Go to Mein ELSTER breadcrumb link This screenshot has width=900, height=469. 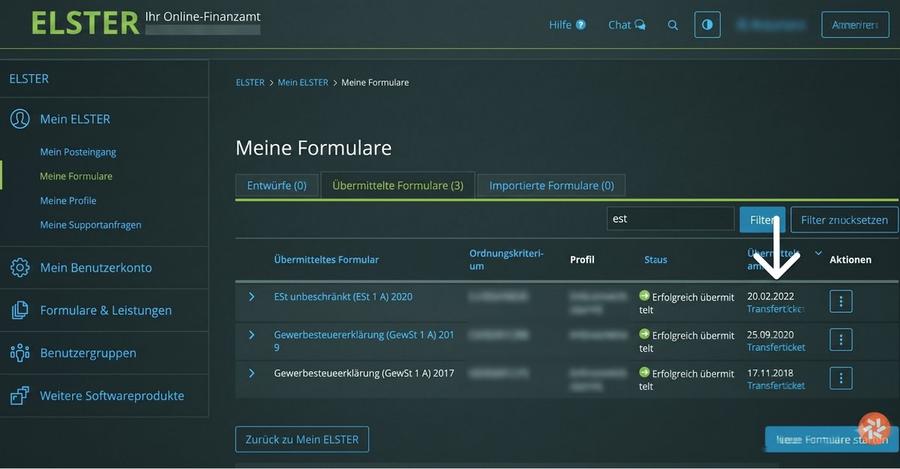coord(303,83)
